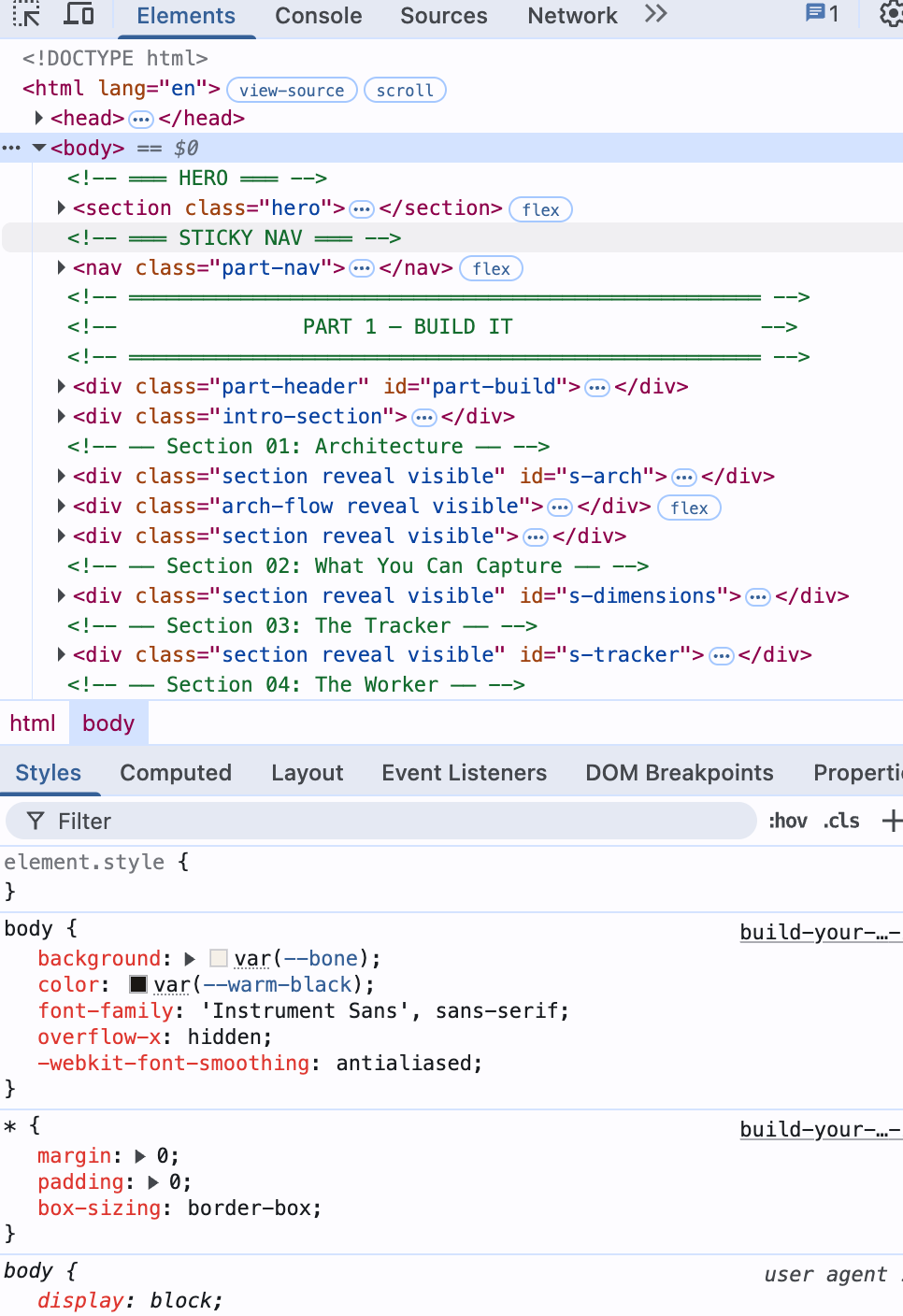This screenshot has width=903, height=1316.
Task: Click the :hov pseudo-state toggle
Action: click(788, 821)
